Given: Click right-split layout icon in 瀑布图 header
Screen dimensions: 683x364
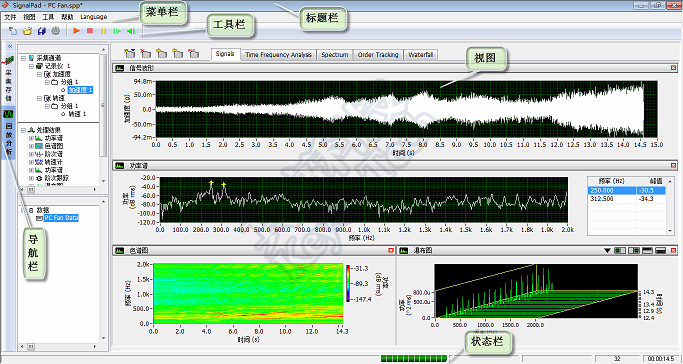Looking at the screenshot, I should coord(634,250).
